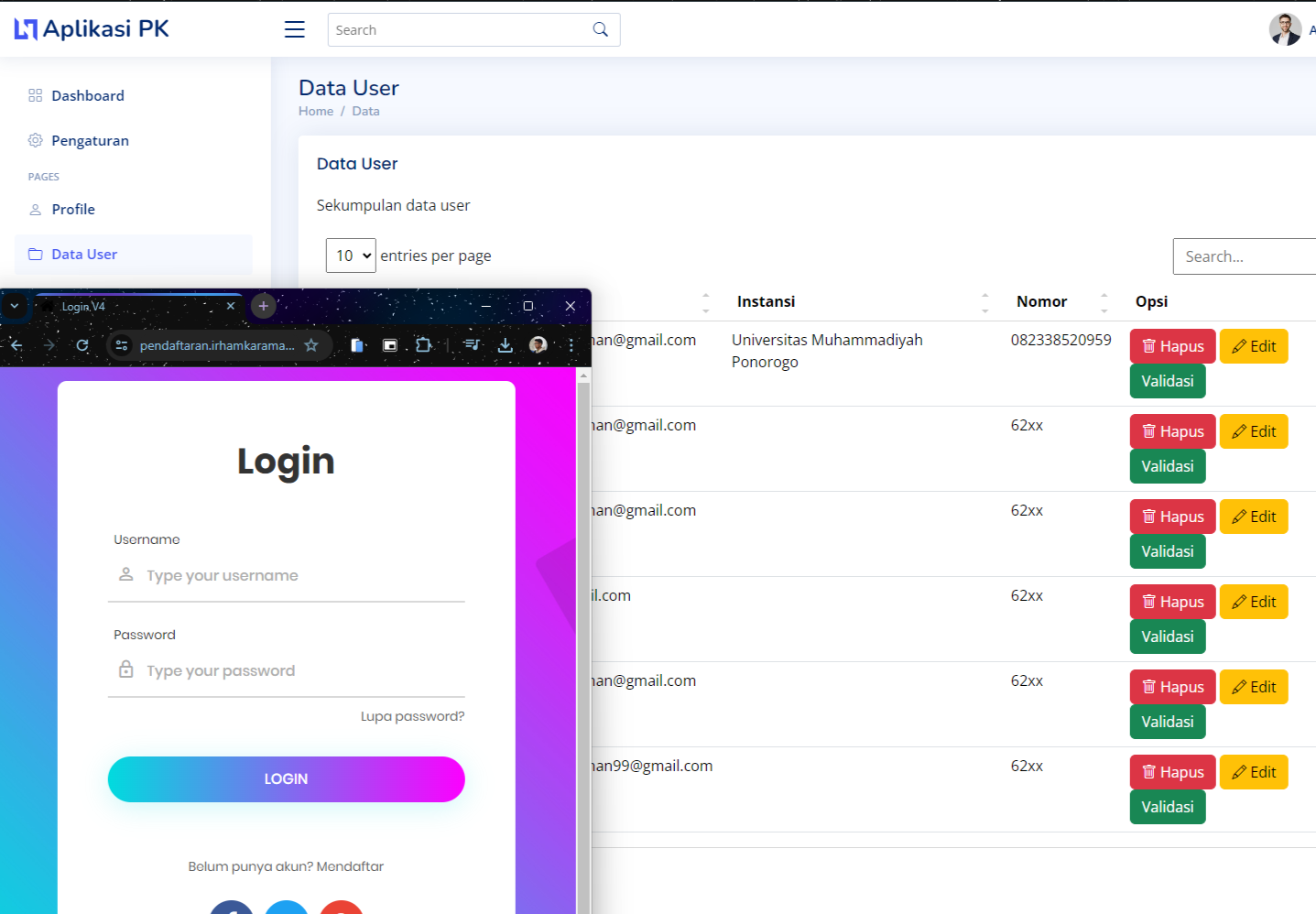The width and height of the screenshot is (1316, 914).
Task: Go back in the Login V4 browser window
Action: [16, 345]
